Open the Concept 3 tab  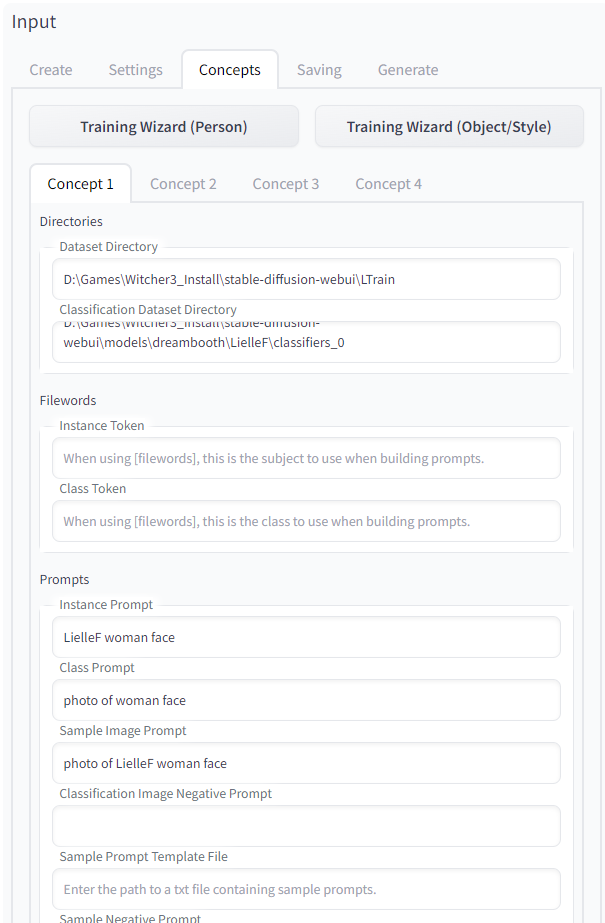(x=286, y=184)
